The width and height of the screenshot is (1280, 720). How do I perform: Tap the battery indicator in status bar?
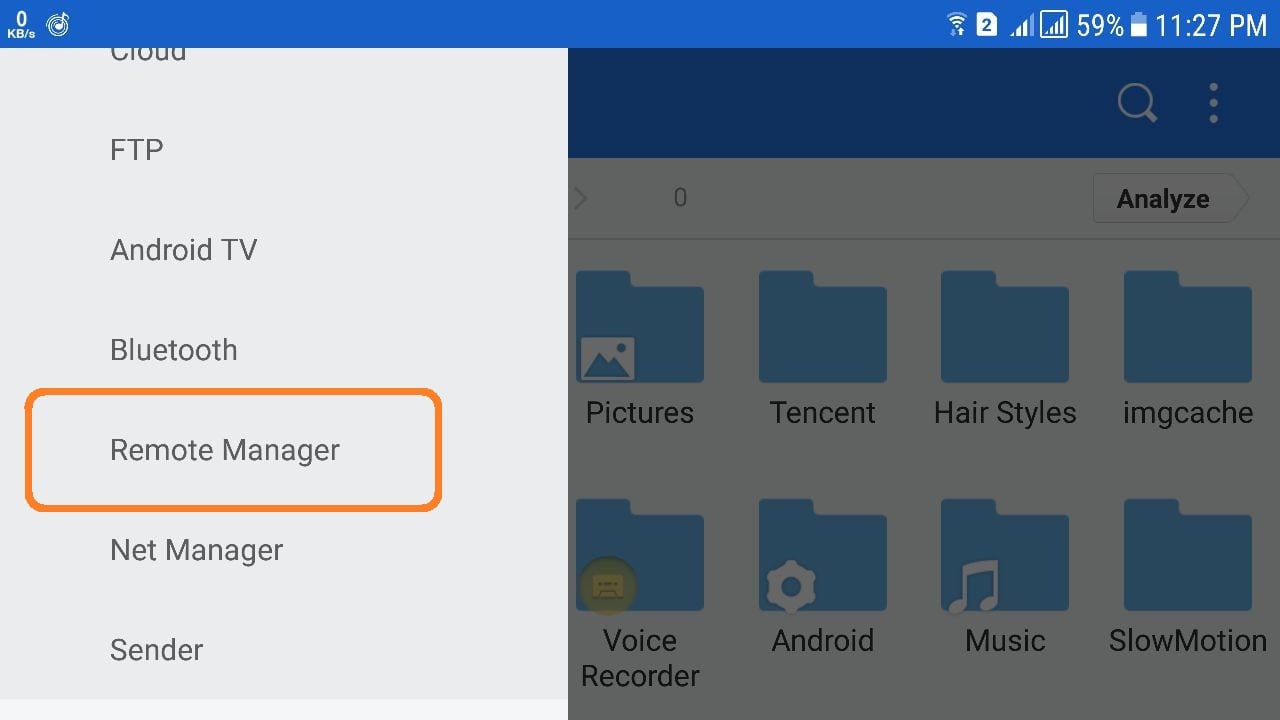click(1138, 24)
